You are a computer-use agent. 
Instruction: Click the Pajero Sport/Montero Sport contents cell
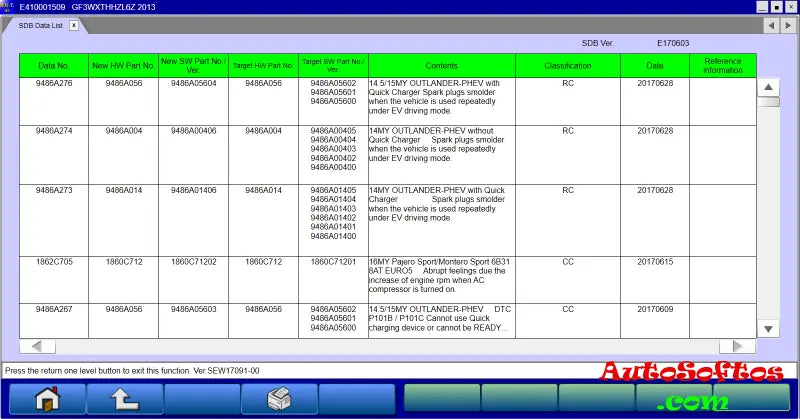point(442,280)
